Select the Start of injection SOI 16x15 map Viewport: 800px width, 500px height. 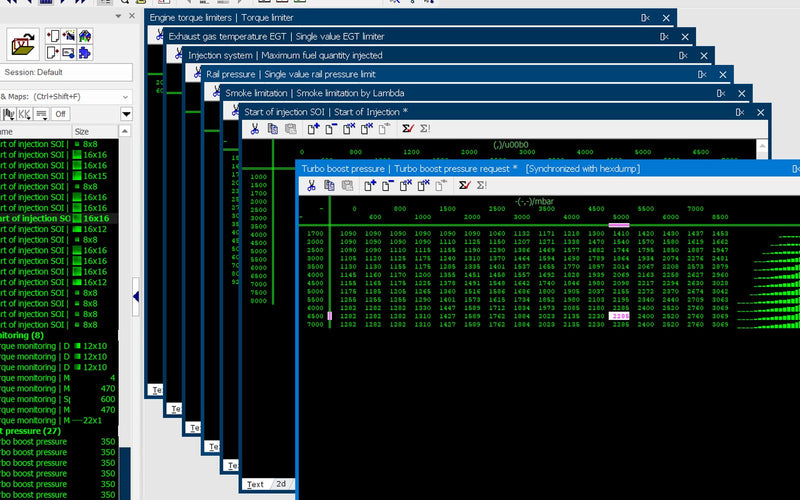(59, 176)
